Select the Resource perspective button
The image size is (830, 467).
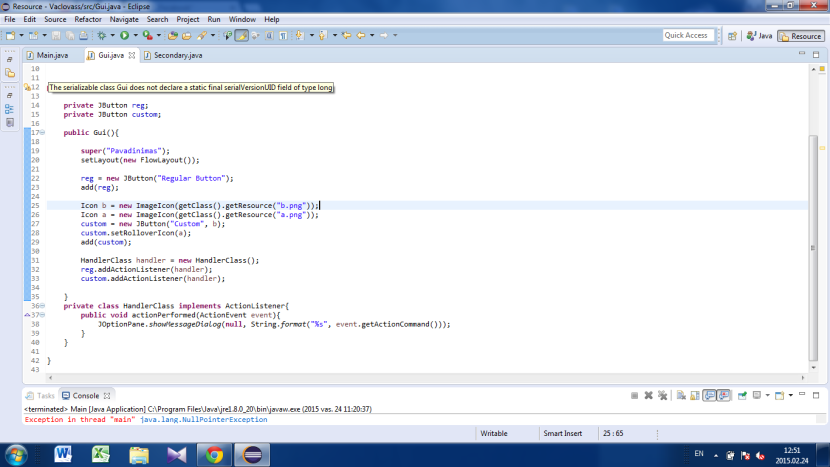point(800,36)
